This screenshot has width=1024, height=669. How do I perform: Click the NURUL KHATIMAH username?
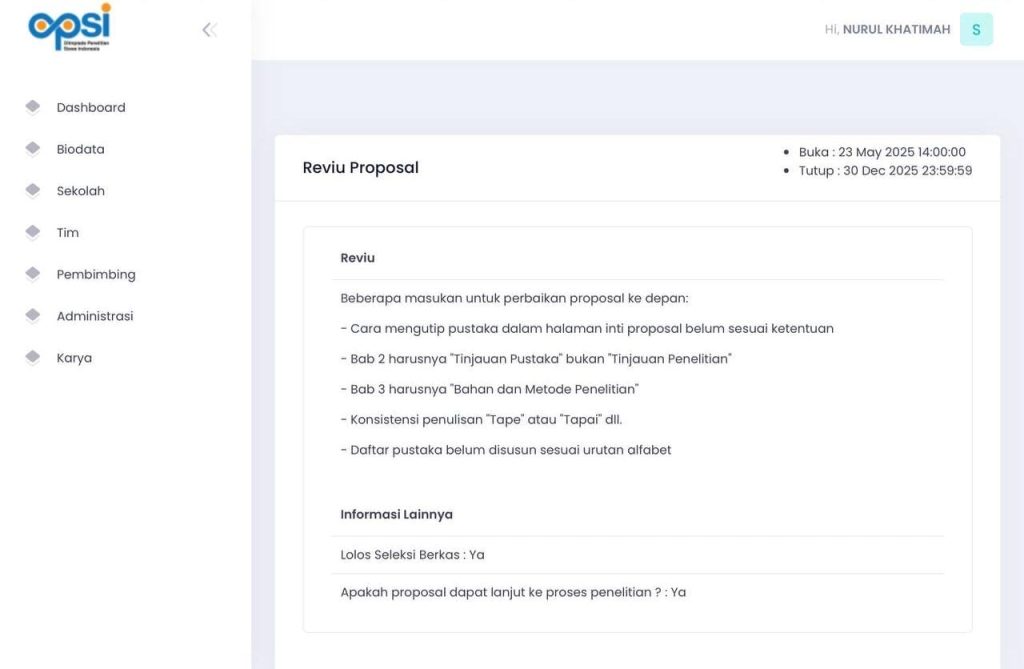(x=896, y=30)
